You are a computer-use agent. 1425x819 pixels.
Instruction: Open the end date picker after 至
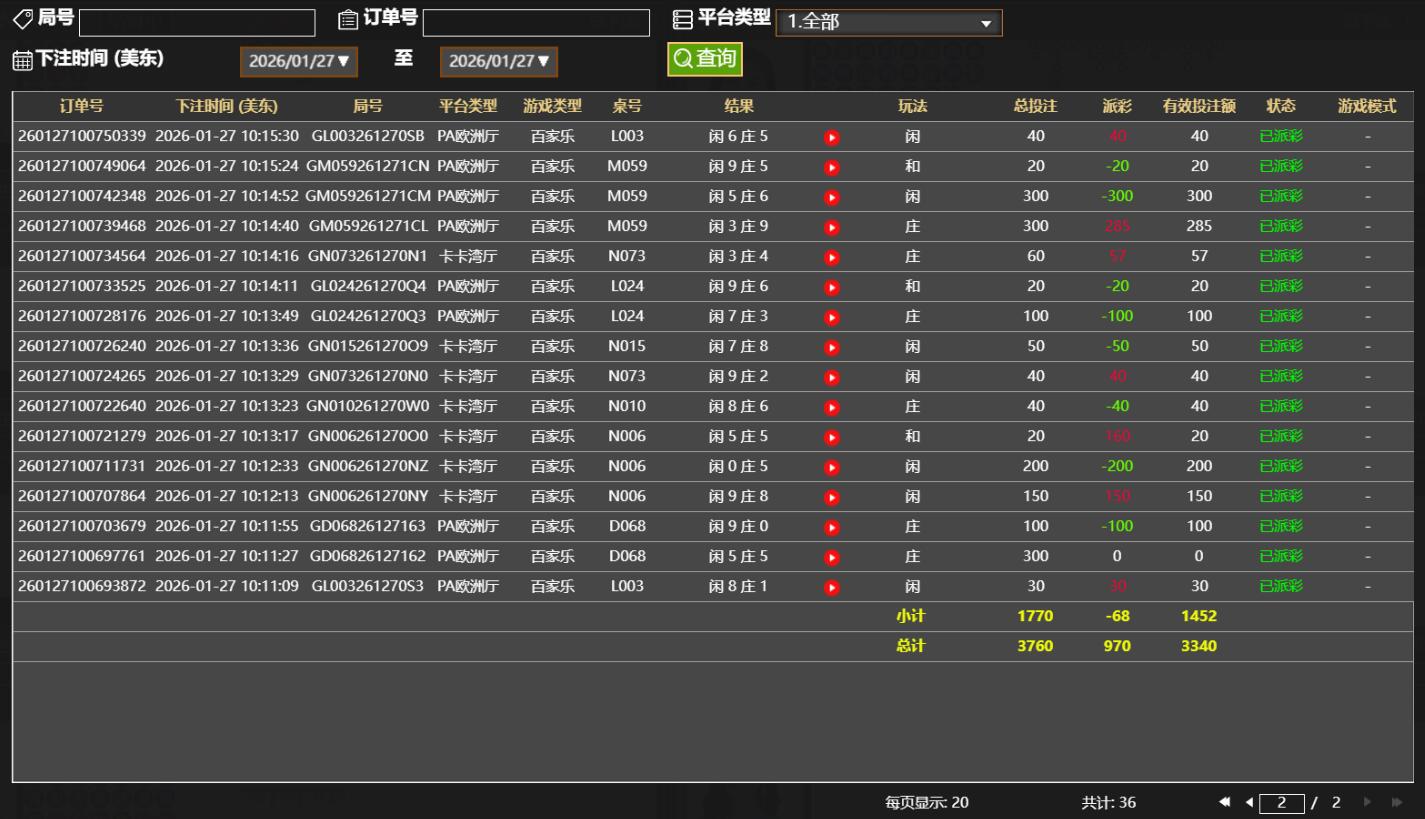pos(499,62)
